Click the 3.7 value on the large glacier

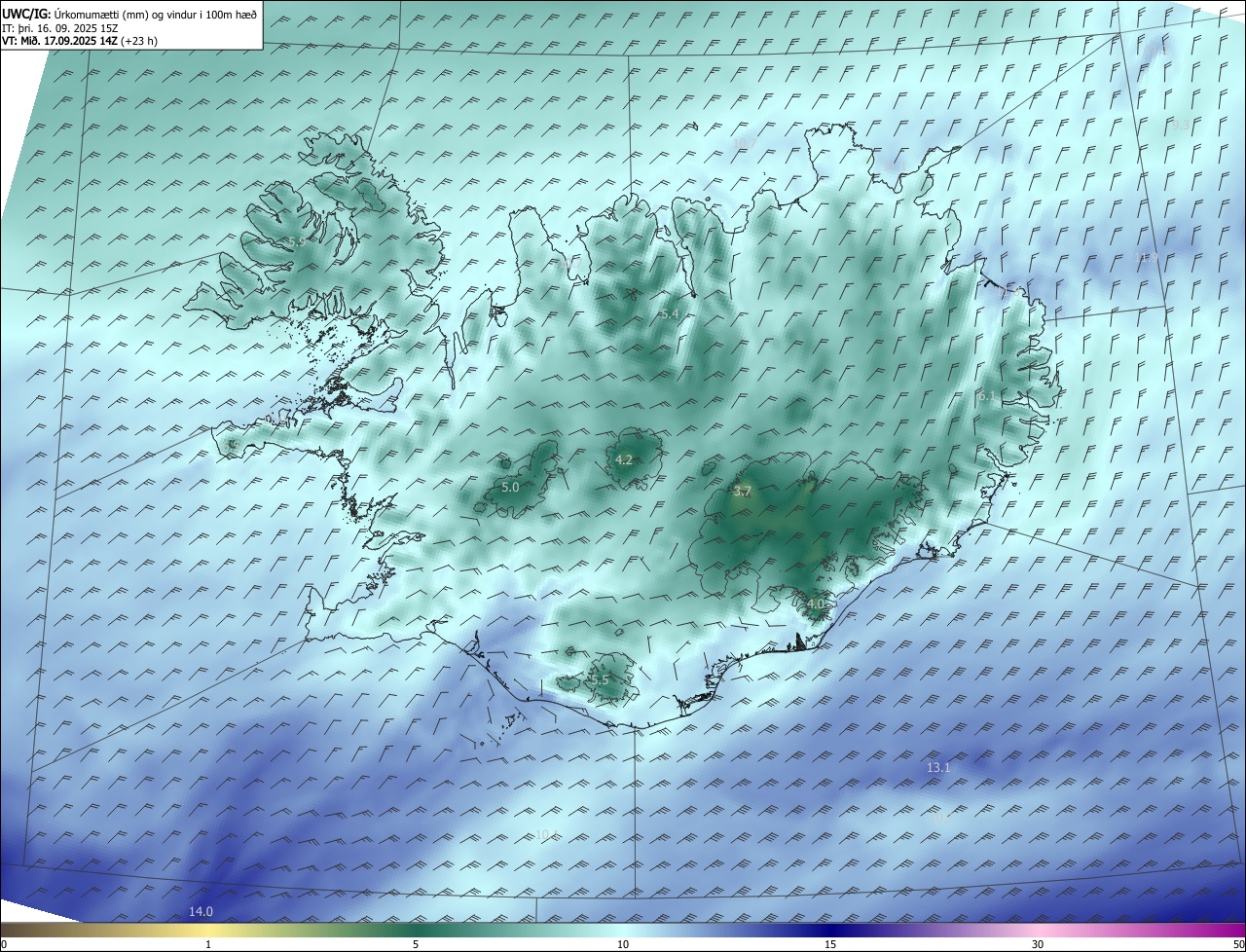pyautogui.click(x=742, y=492)
